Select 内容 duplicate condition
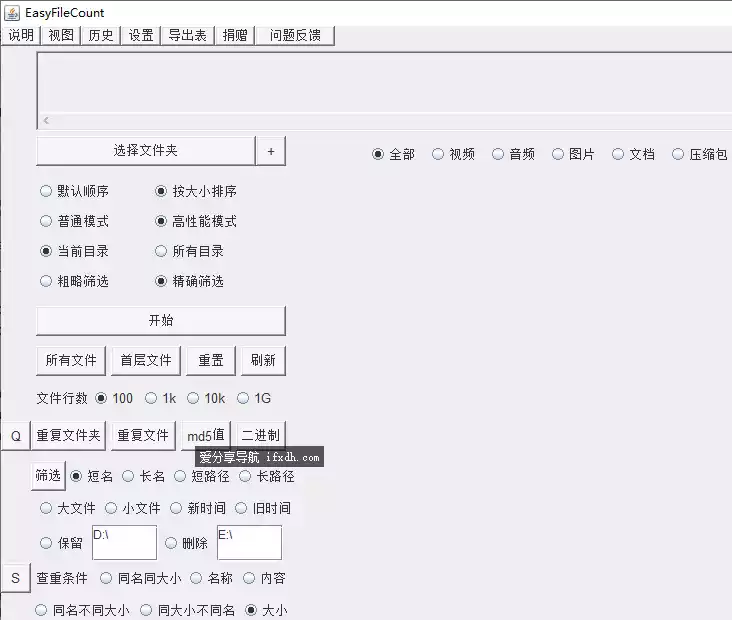 pos(265,578)
